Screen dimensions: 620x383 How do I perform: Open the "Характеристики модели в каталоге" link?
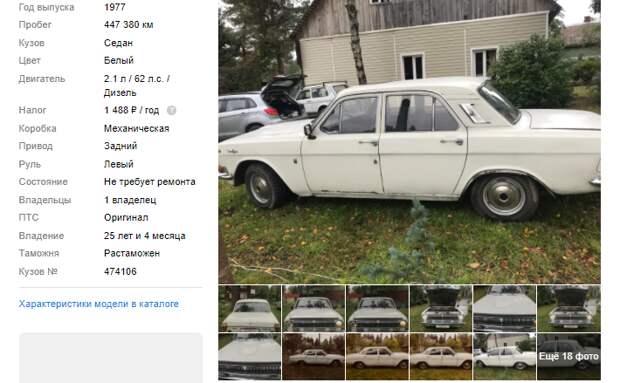tap(98, 304)
